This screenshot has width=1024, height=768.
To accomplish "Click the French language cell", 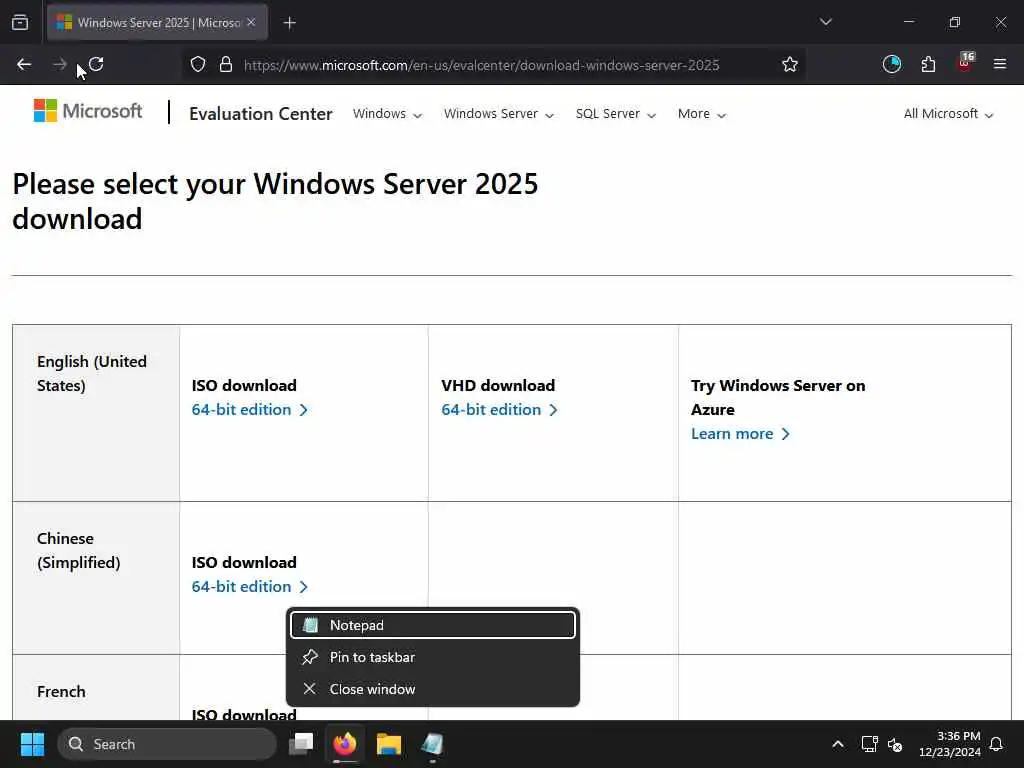I will click(x=96, y=688).
